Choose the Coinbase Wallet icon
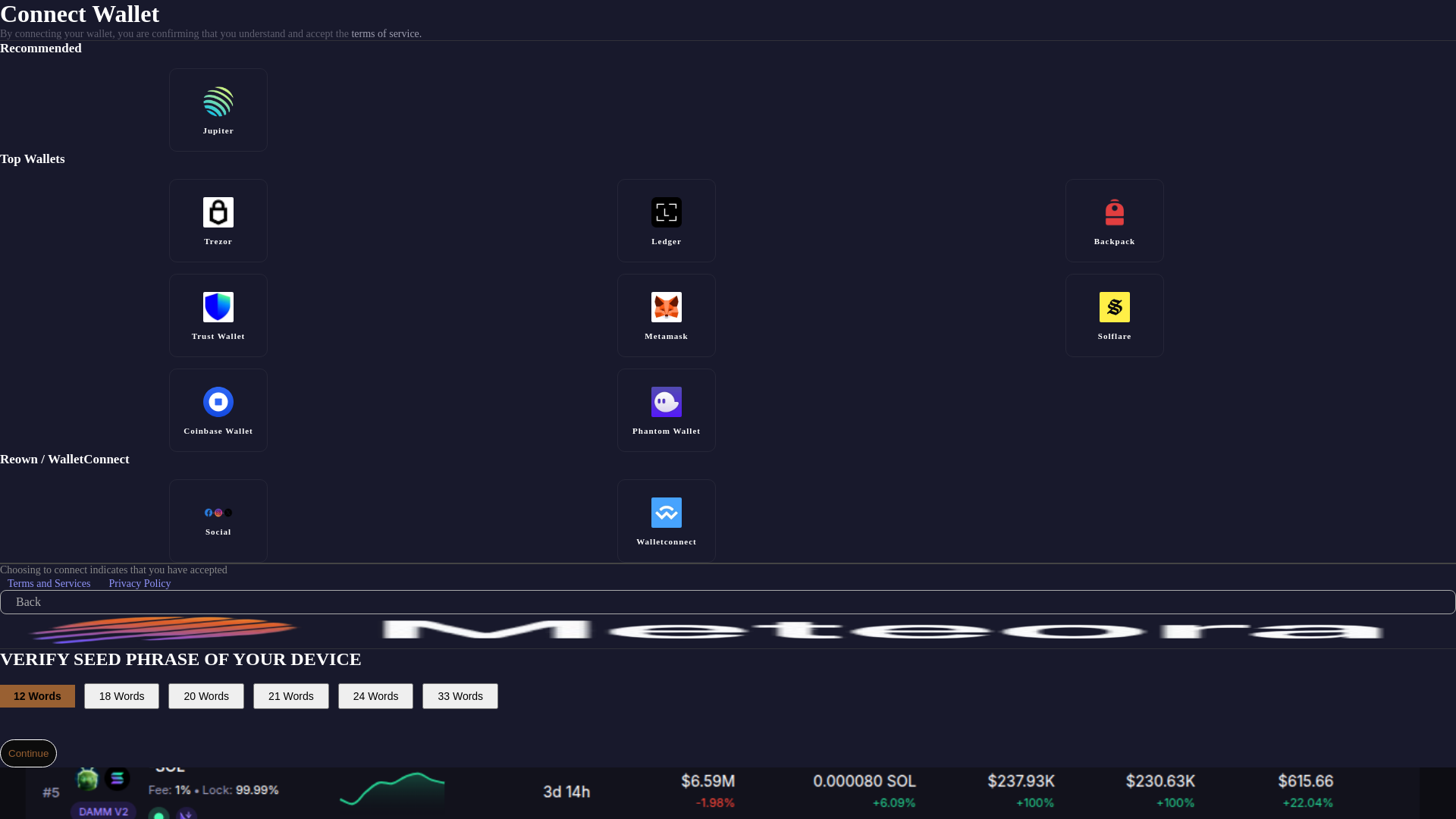Viewport: 1456px width, 819px height. tap(218, 402)
